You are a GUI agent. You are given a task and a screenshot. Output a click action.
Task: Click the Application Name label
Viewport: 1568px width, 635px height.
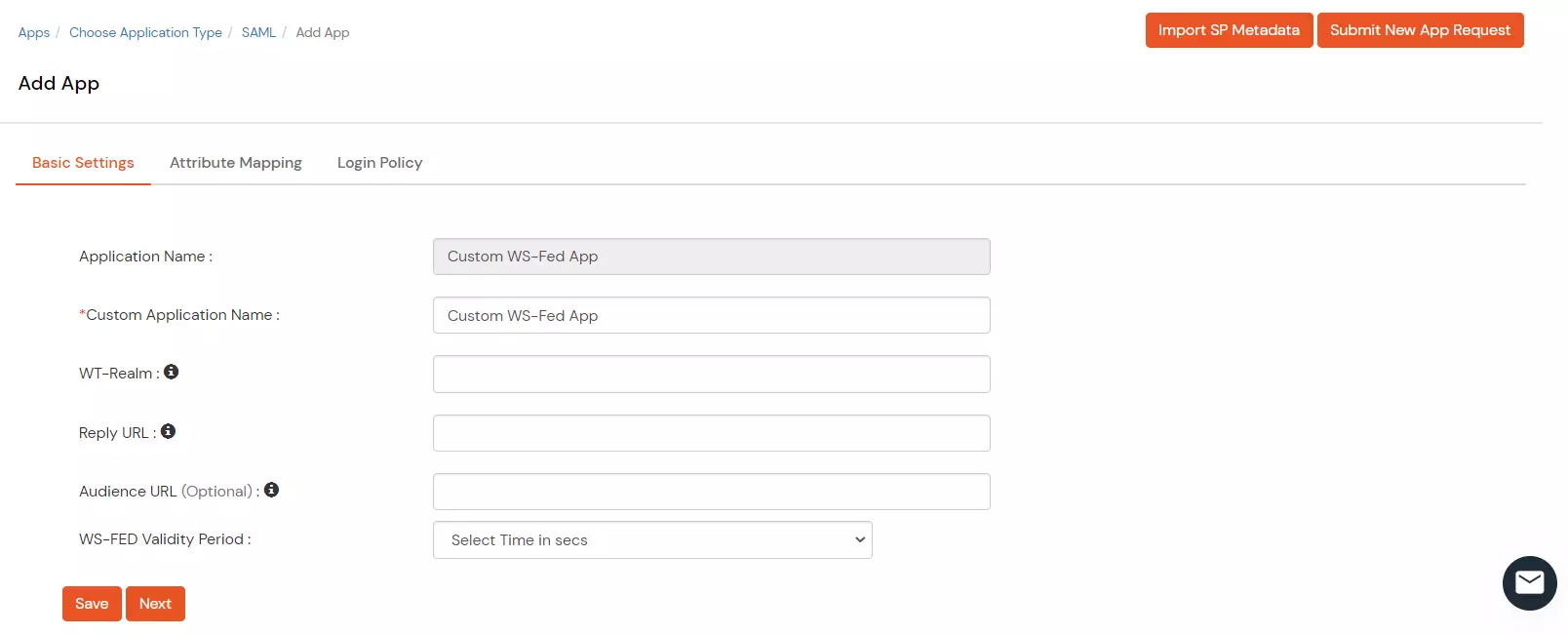point(145,257)
